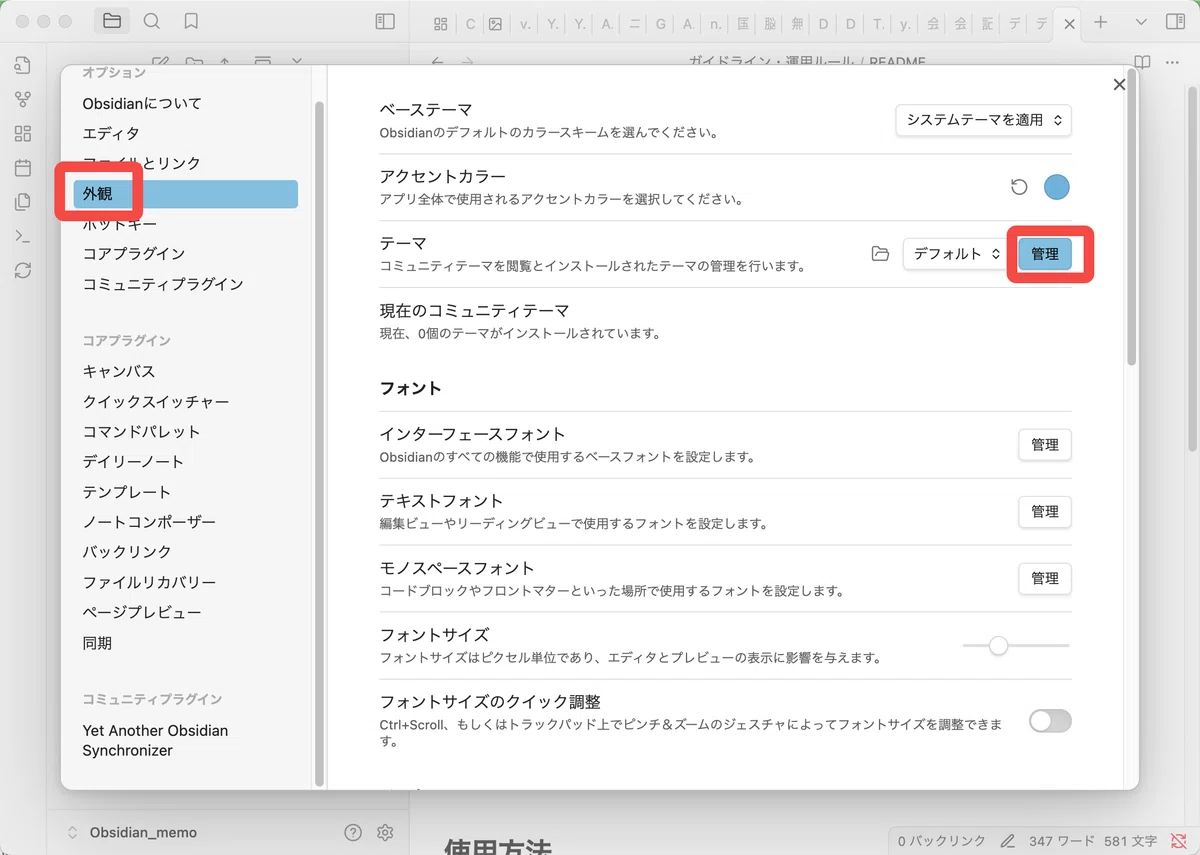Open 0 バックリンク in status bar
The image size is (1200, 855).
tap(941, 841)
